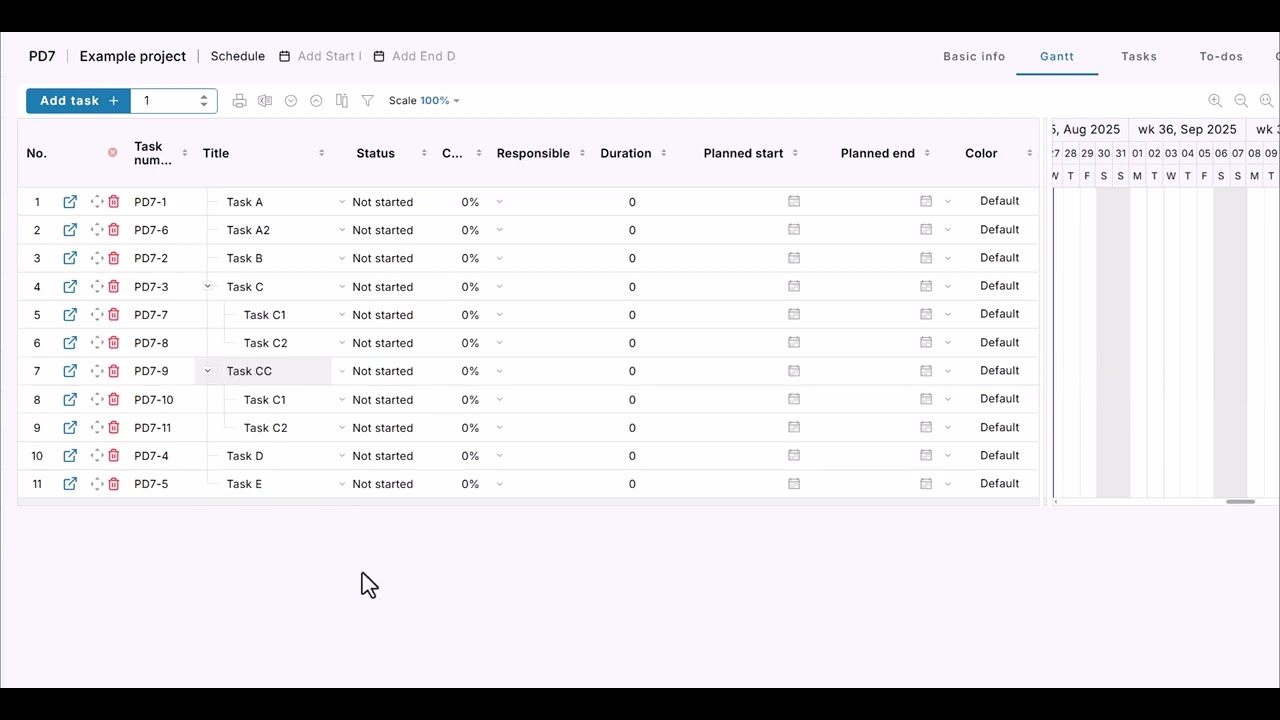Click the task count stepper arrows
Viewport: 1280px width, 720px height.
(x=204, y=101)
